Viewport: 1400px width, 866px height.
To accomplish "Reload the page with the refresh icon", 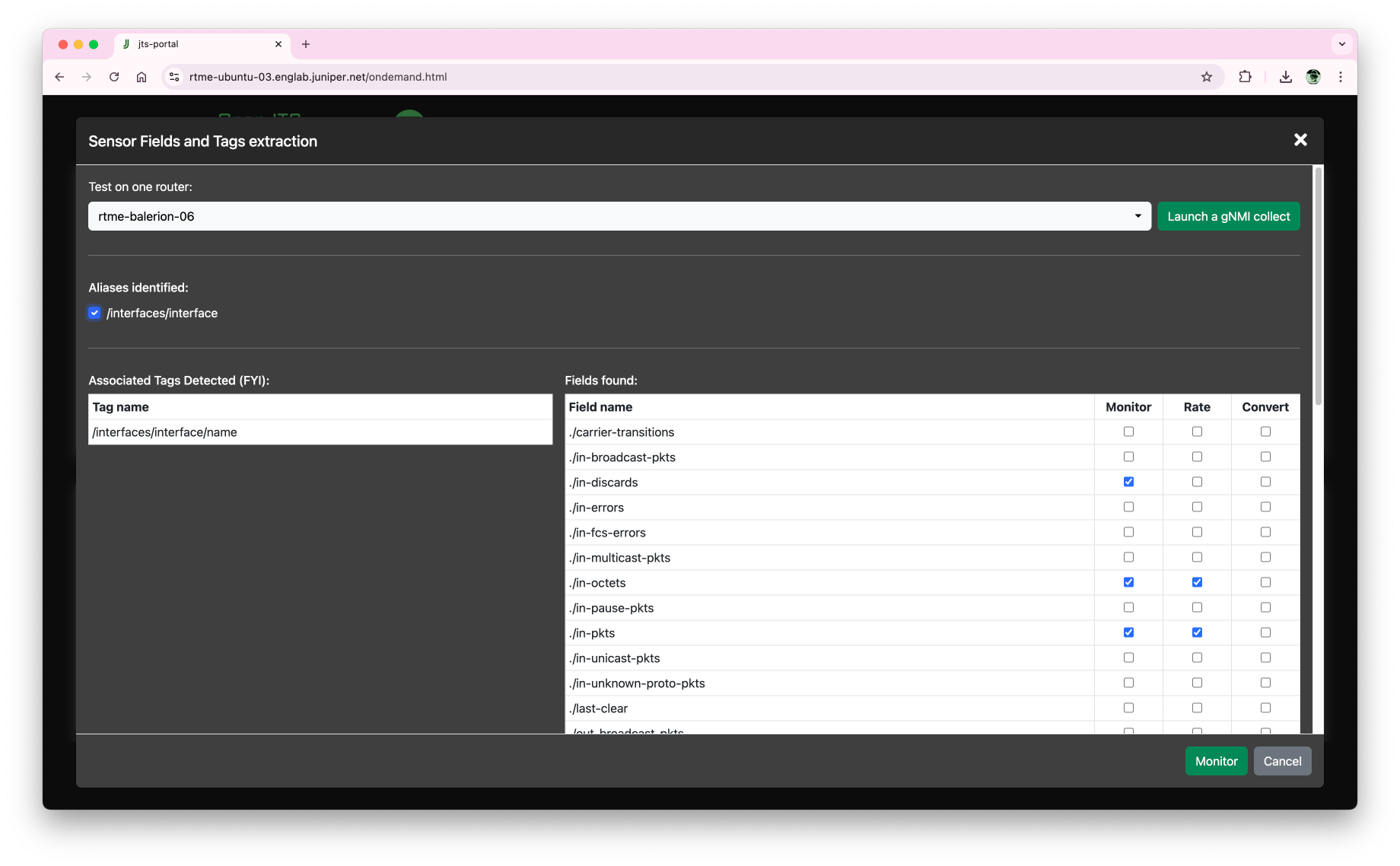I will coord(114,77).
